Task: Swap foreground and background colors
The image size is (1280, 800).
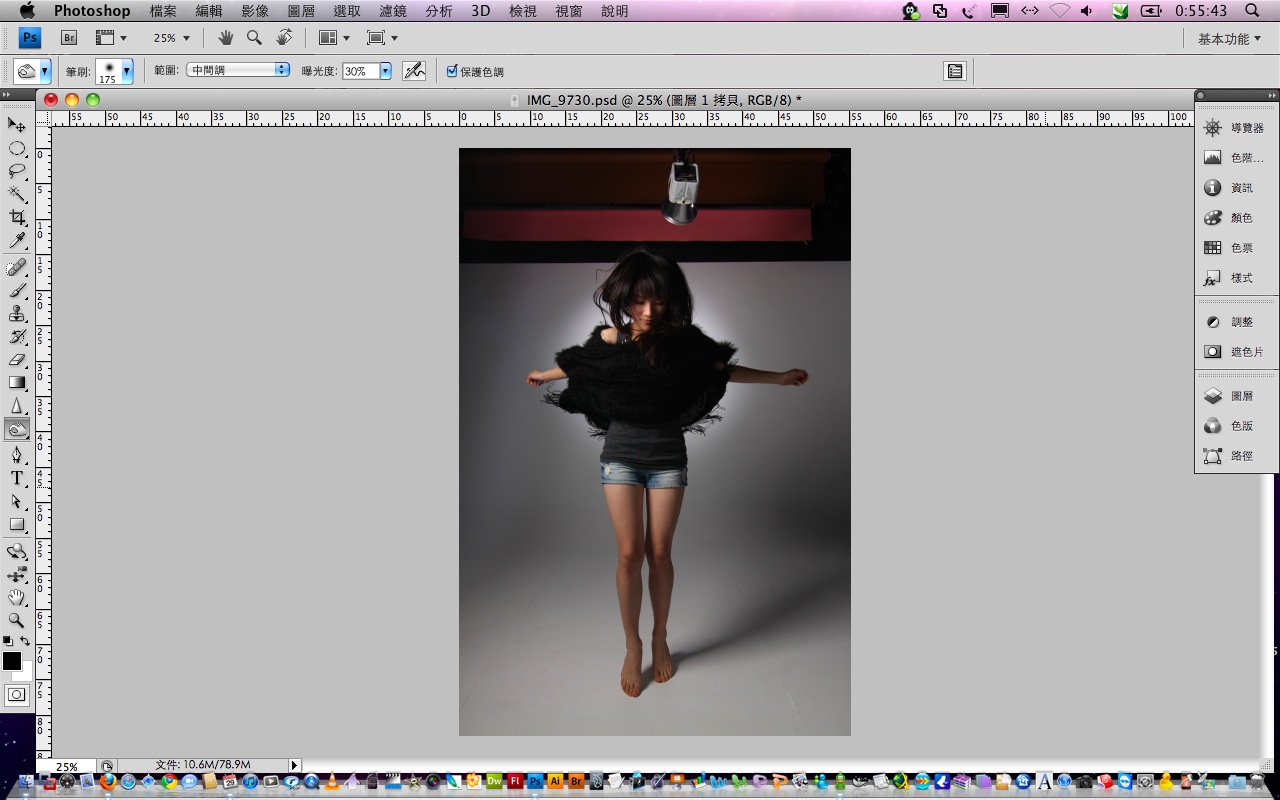Action: [x=25, y=641]
